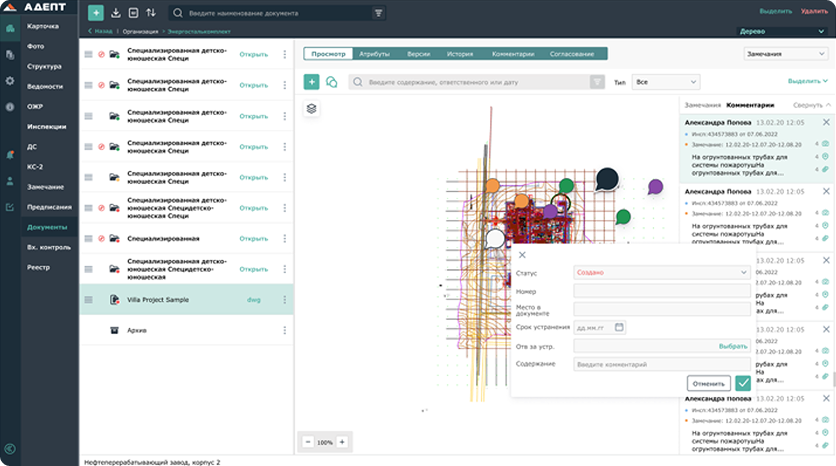The height and width of the screenshot is (466, 836).
Task: Select Замечания tab in right panel
Action: point(702,105)
